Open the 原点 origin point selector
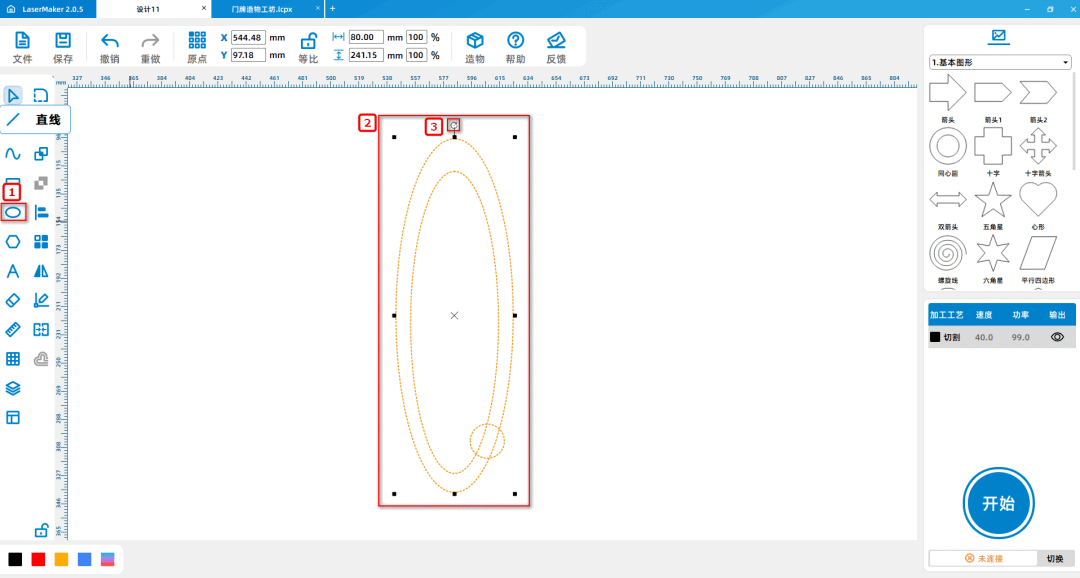 click(x=197, y=46)
